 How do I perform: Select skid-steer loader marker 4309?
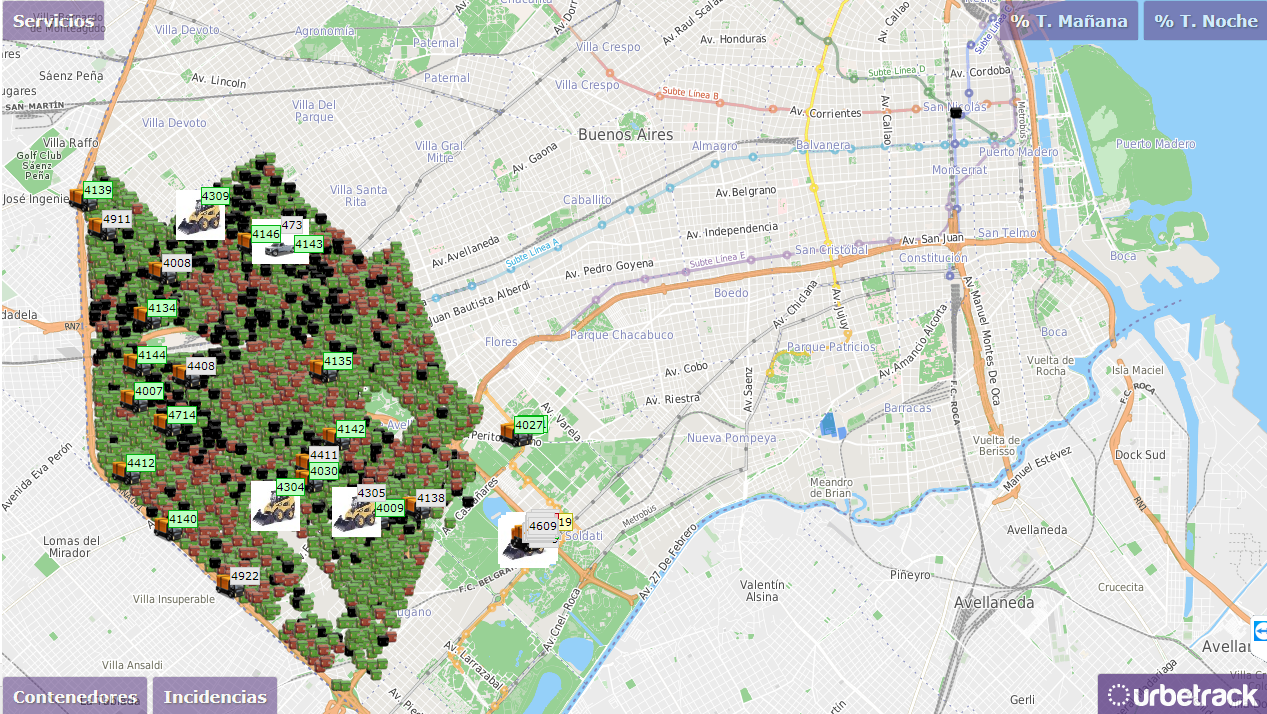click(199, 215)
